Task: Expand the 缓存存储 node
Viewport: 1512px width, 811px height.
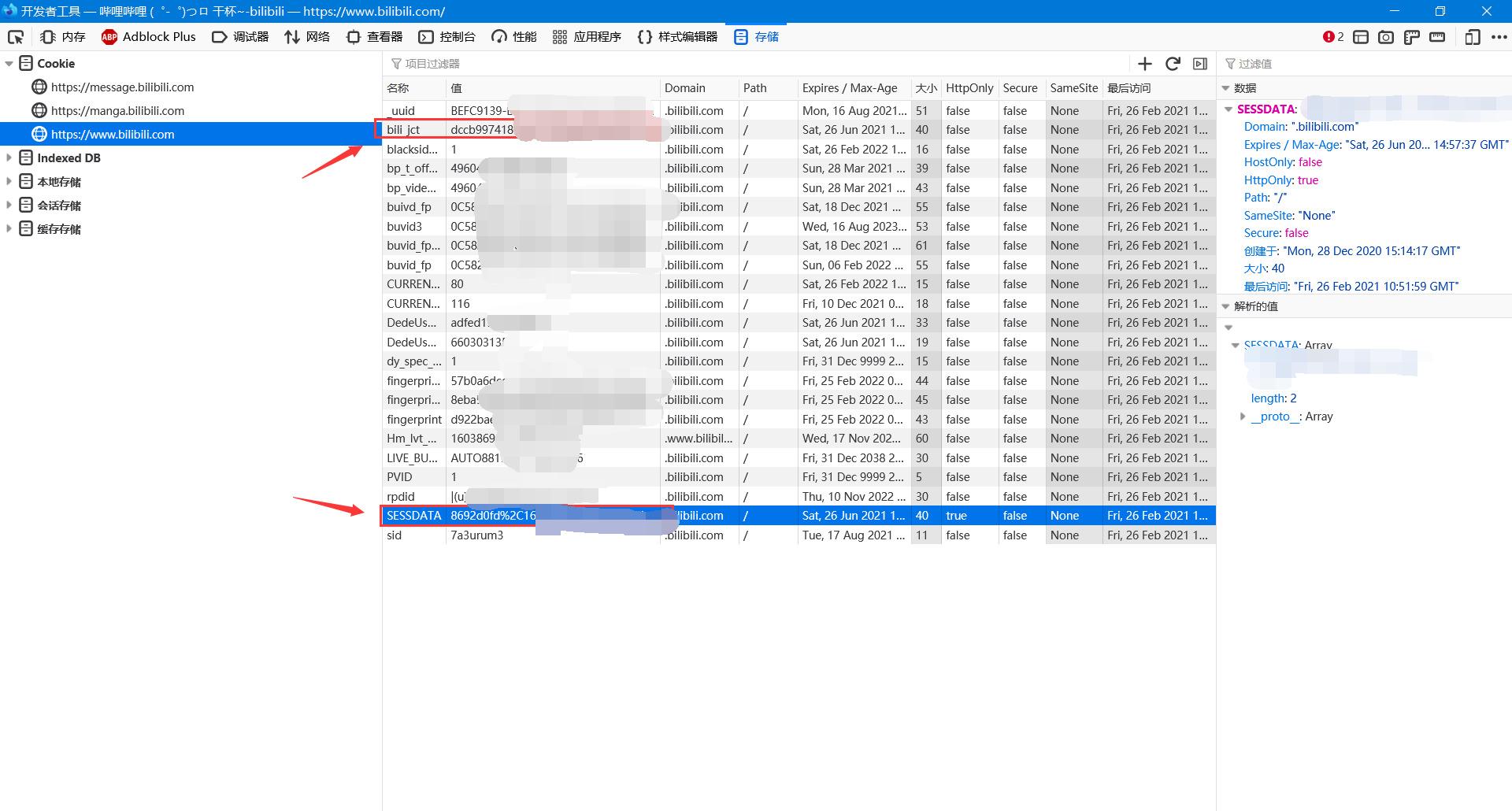Action: point(9,229)
